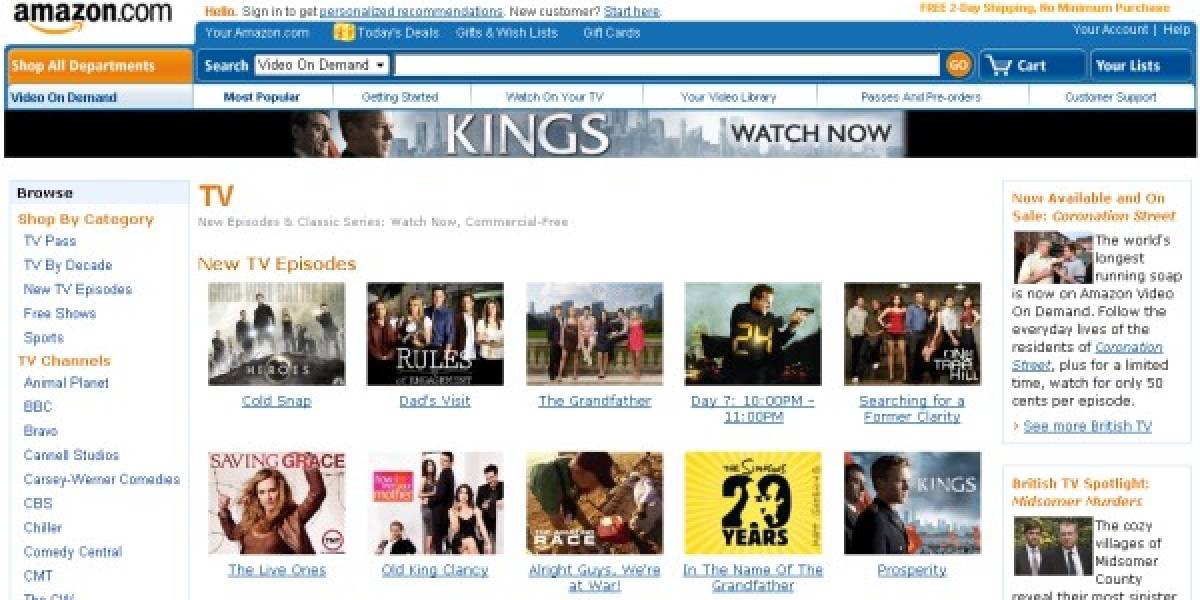
Task: Open Day 7: 10:00PM – 11:00PM link
Action: pos(753,409)
